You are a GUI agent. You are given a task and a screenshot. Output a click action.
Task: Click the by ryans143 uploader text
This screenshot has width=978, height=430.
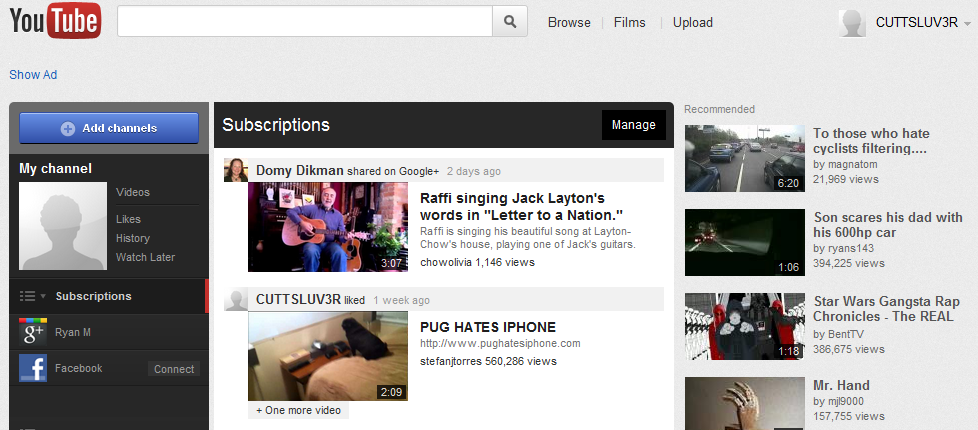pos(843,248)
